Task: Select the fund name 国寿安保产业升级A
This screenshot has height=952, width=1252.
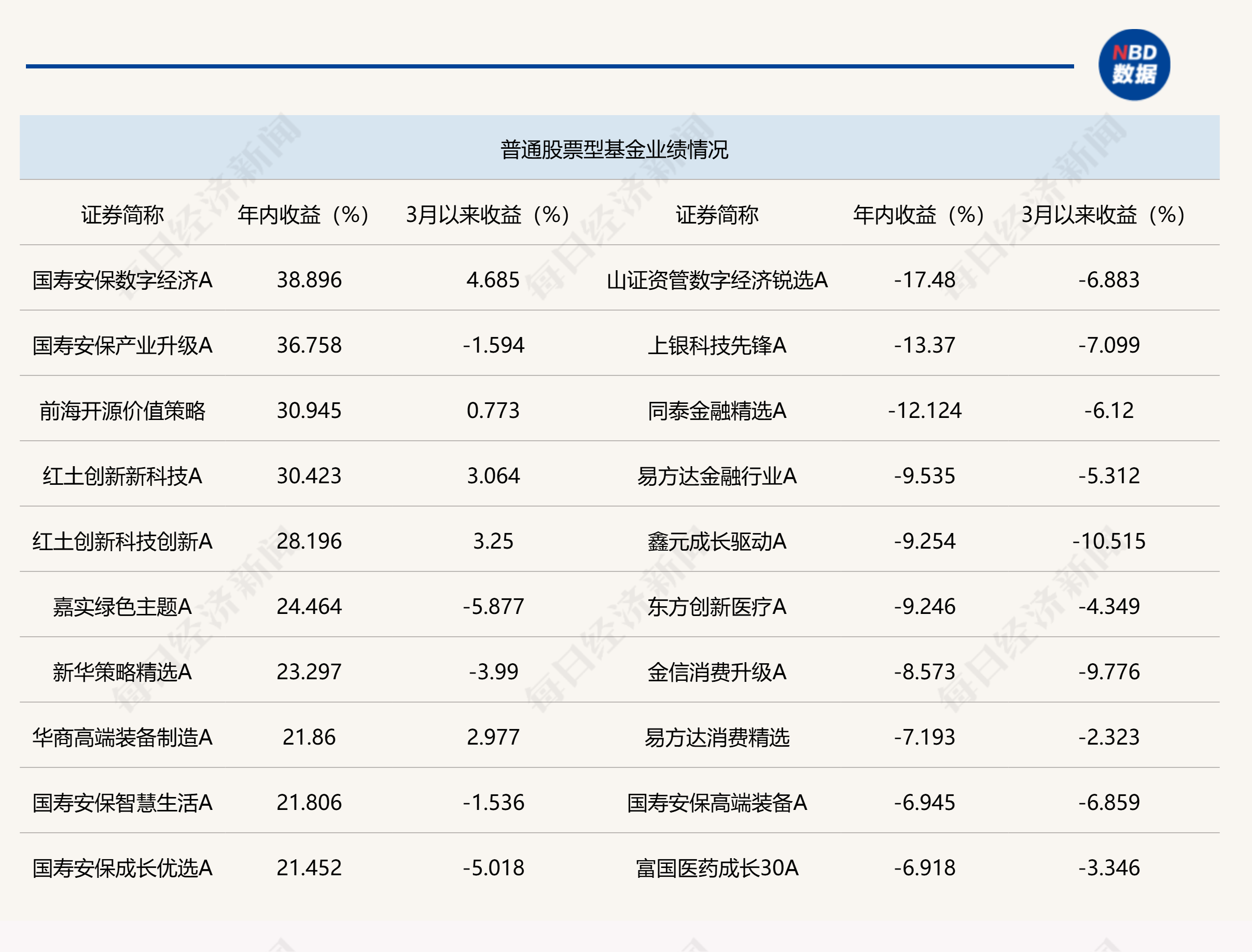Action: pos(122,345)
